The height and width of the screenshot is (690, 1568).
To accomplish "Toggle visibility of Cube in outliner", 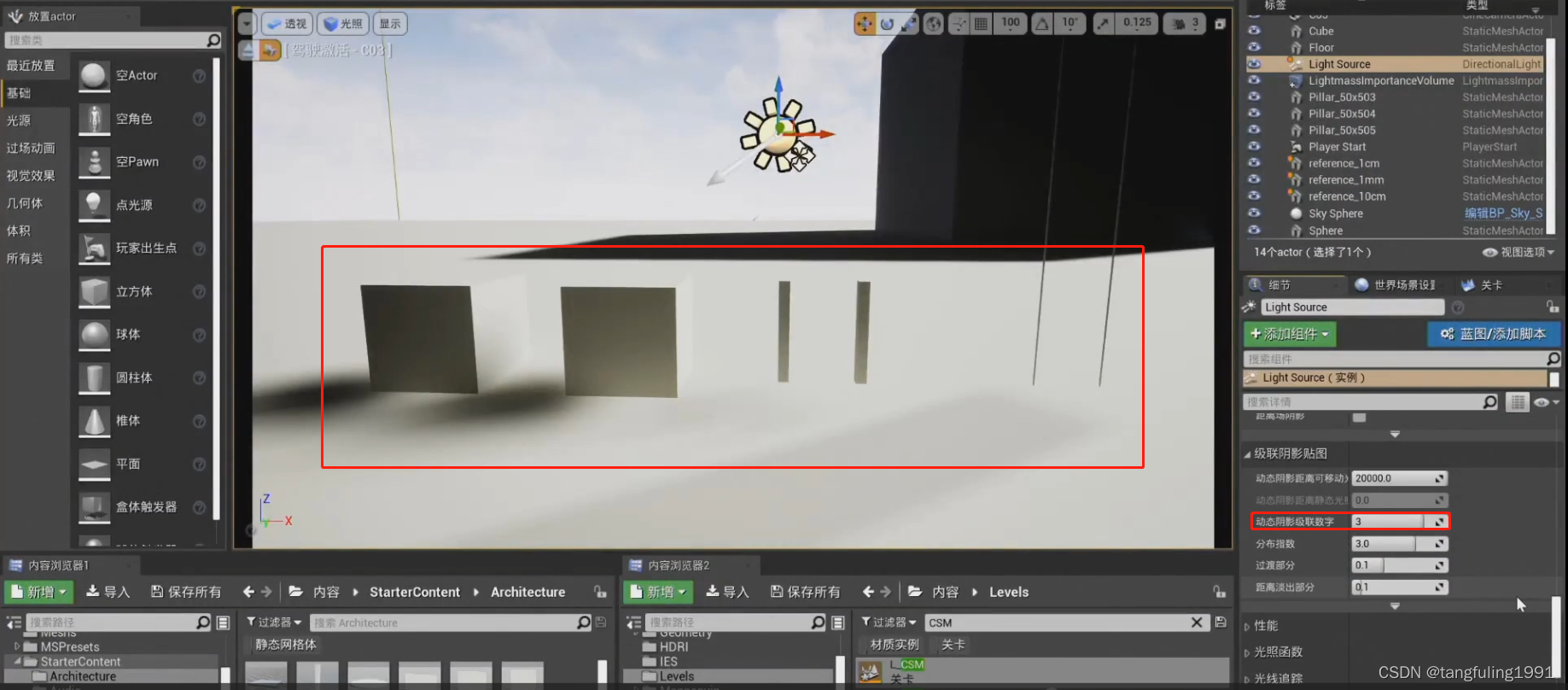I will (x=1254, y=31).
